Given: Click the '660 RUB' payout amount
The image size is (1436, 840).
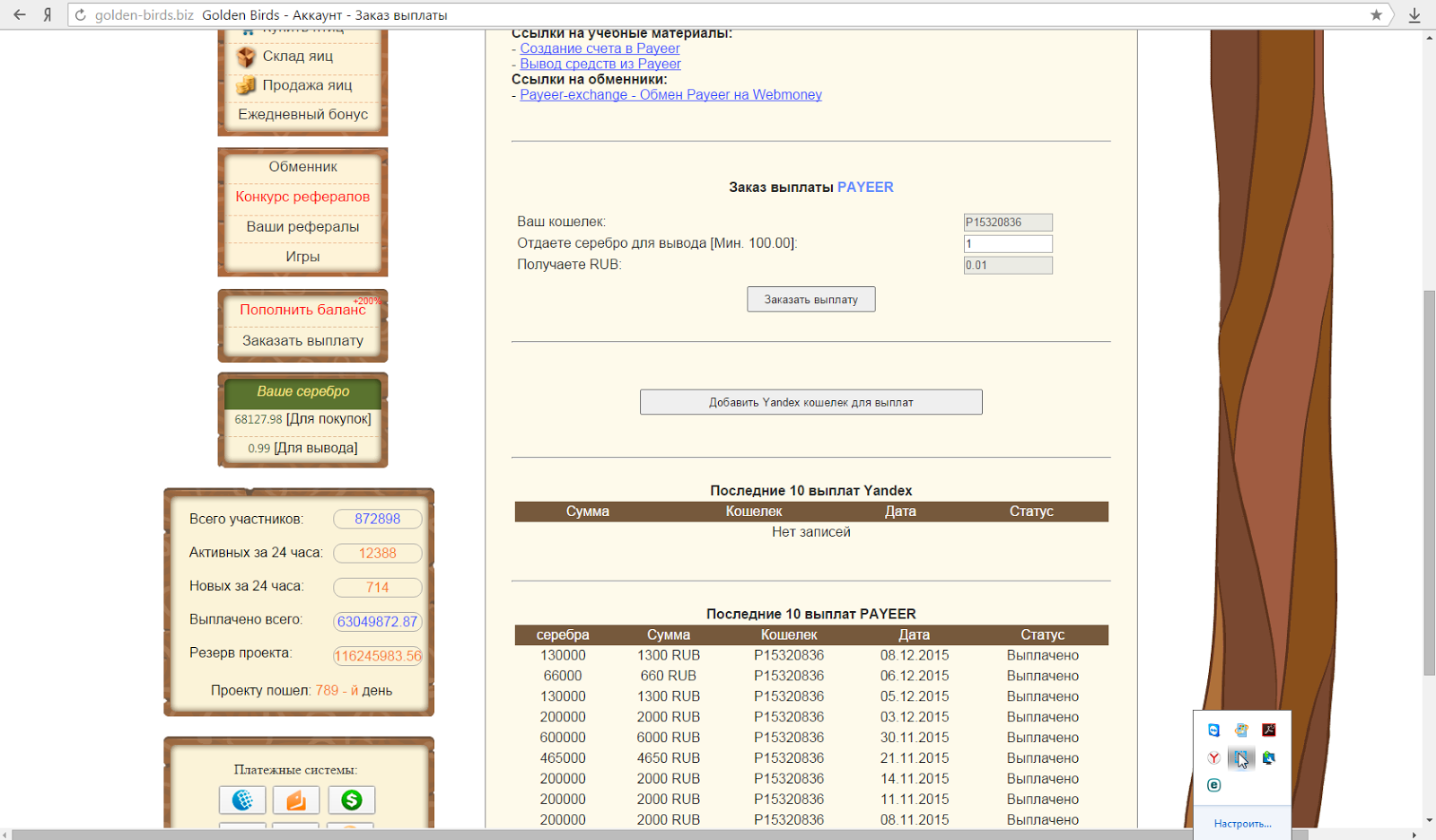Looking at the screenshot, I should coord(669,676).
